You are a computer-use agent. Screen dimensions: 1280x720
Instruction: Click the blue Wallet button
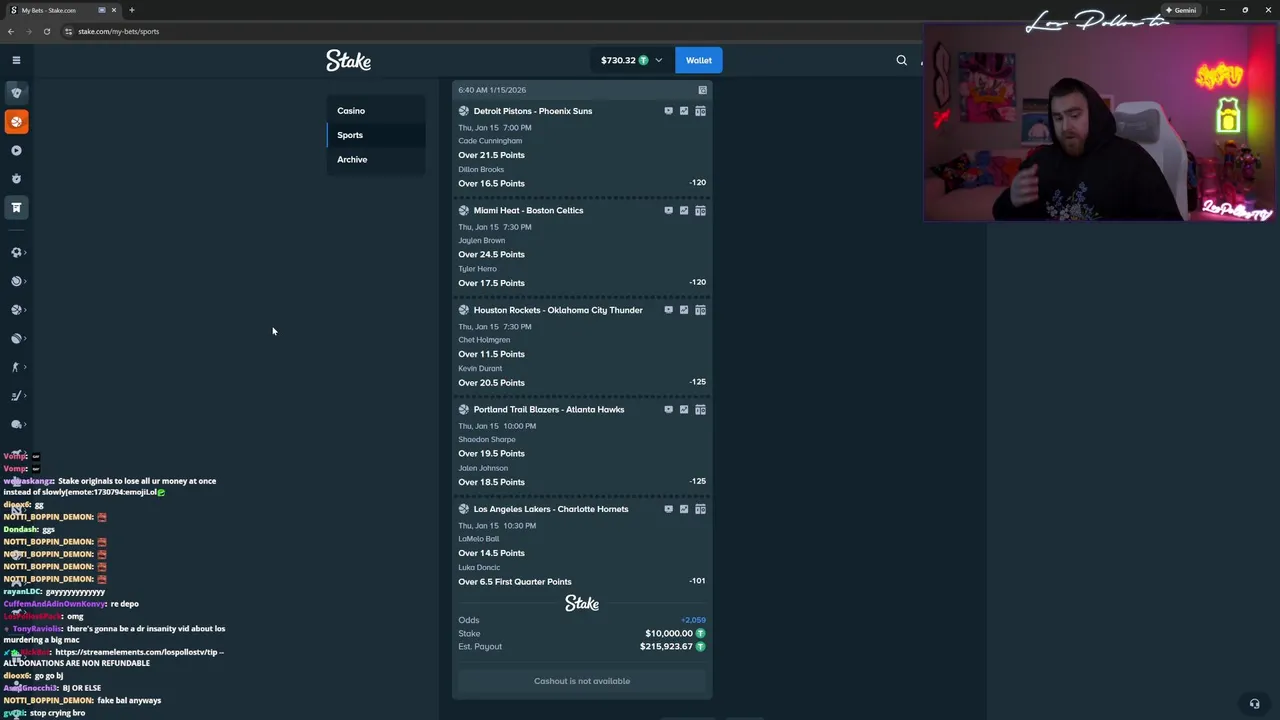click(698, 60)
